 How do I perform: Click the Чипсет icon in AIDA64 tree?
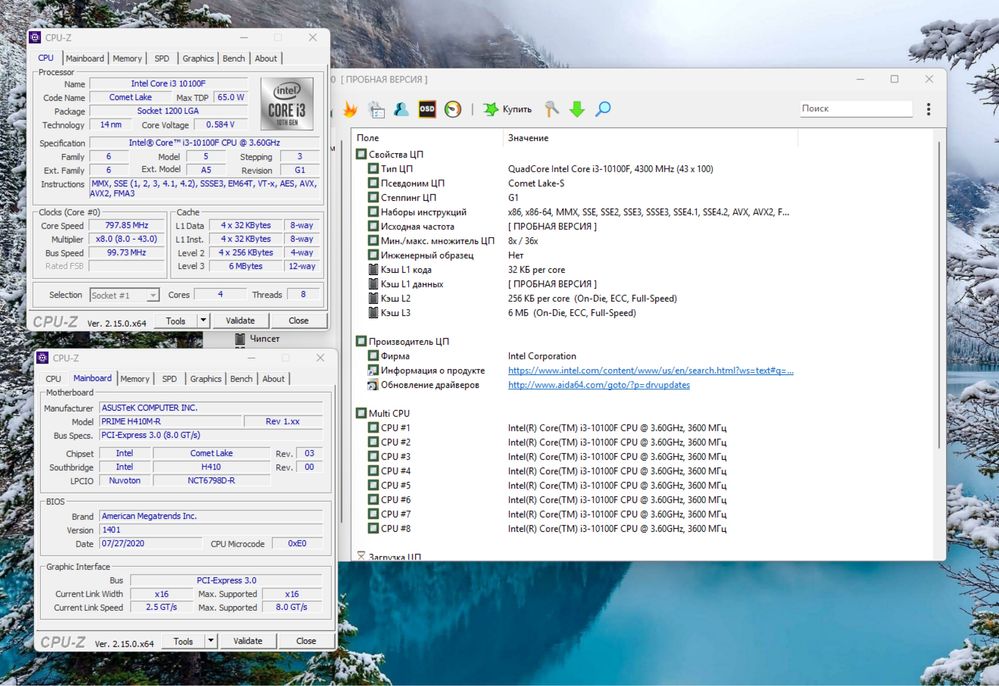coord(240,339)
